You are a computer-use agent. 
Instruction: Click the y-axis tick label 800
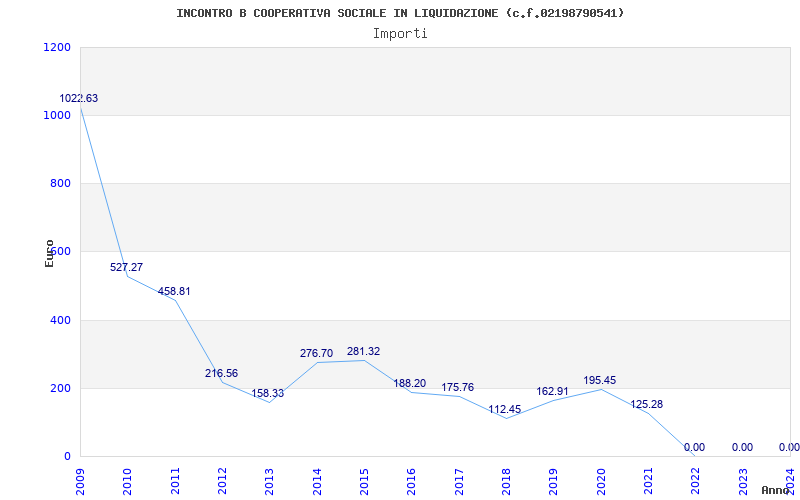click(61, 183)
